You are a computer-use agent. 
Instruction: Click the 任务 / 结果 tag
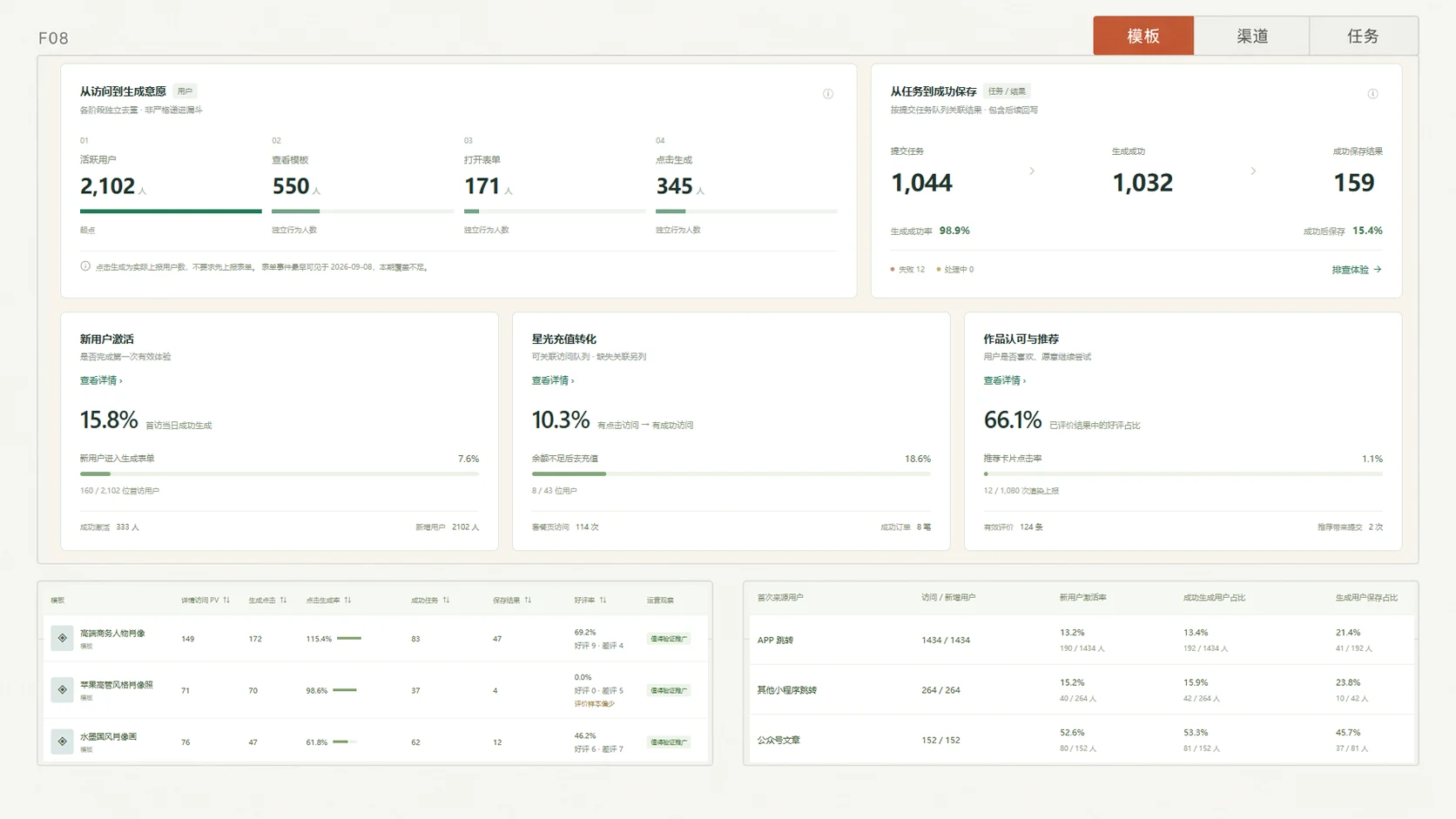pyautogui.click(x=1007, y=91)
